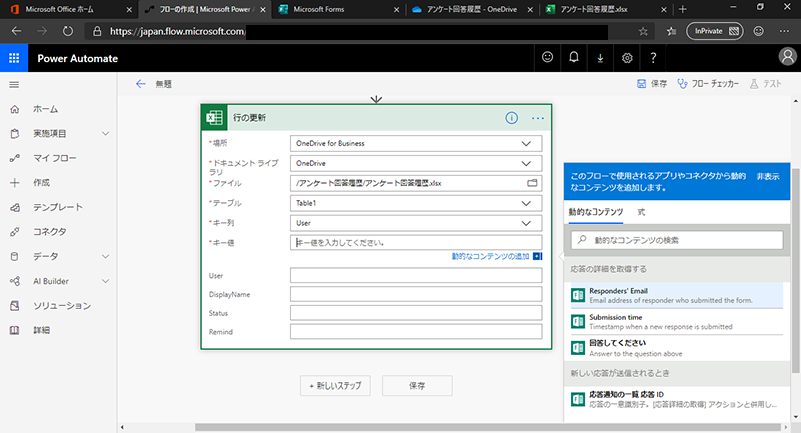Toggle the hamburger navigation menu
The height and width of the screenshot is (433, 801).
(x=14, y=84)
